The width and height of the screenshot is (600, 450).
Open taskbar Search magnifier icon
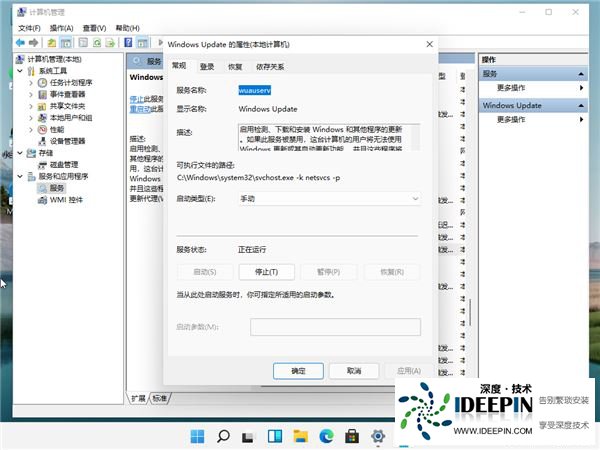[x=223, y=436]
